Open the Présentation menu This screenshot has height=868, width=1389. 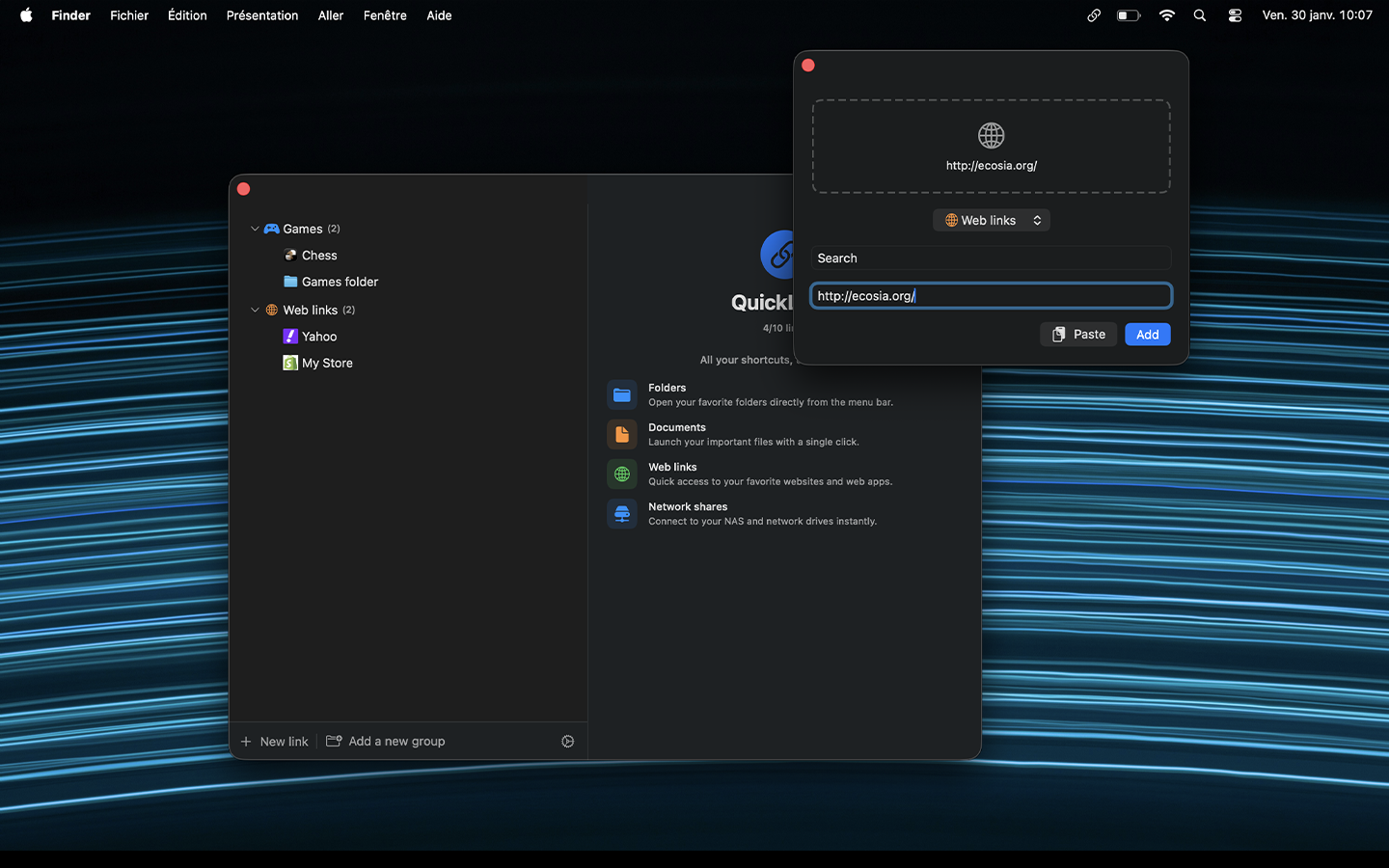(x=262, y=15)
